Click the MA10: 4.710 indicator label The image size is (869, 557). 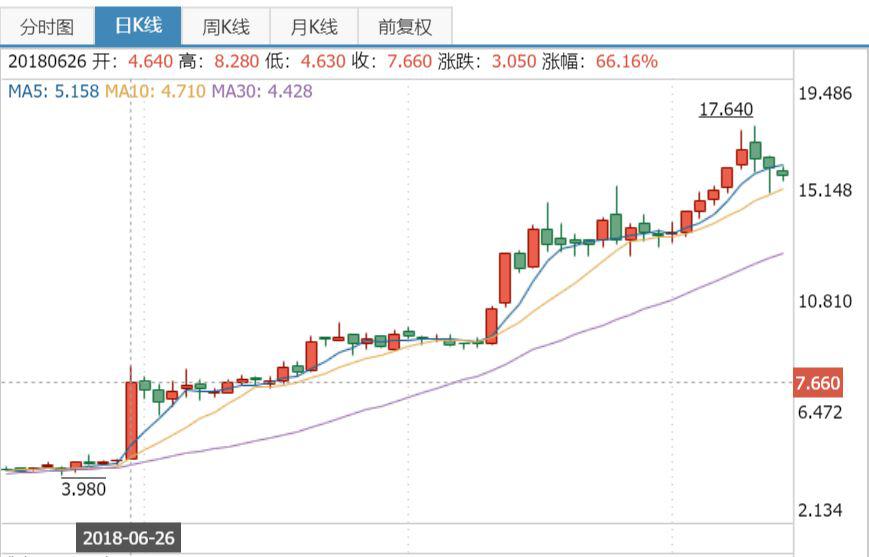click(x=155, y=92)
